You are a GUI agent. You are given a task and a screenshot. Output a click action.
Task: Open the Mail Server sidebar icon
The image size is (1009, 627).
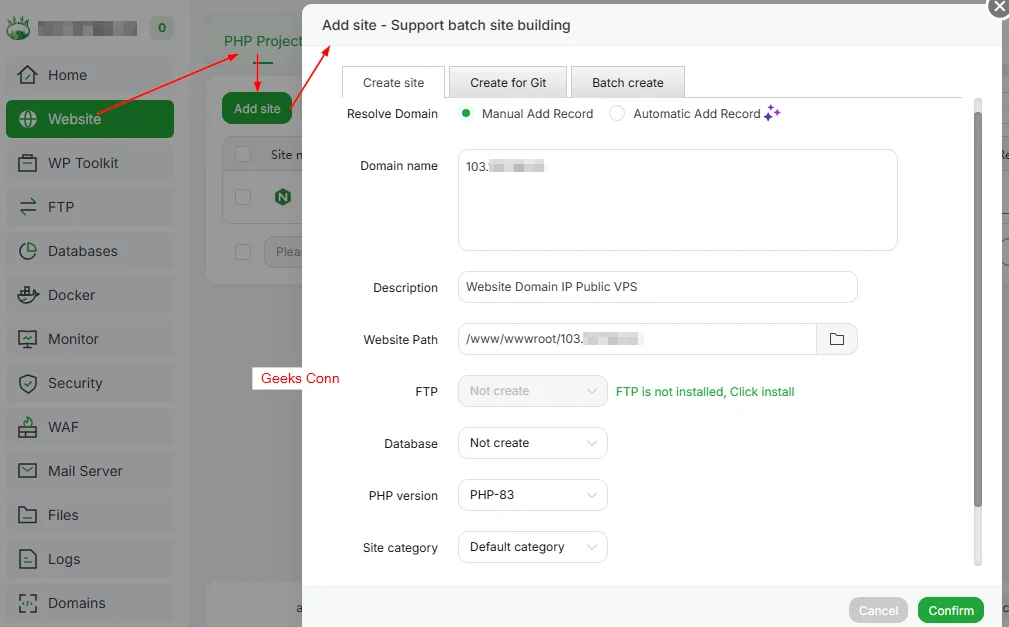click(31, 471)
